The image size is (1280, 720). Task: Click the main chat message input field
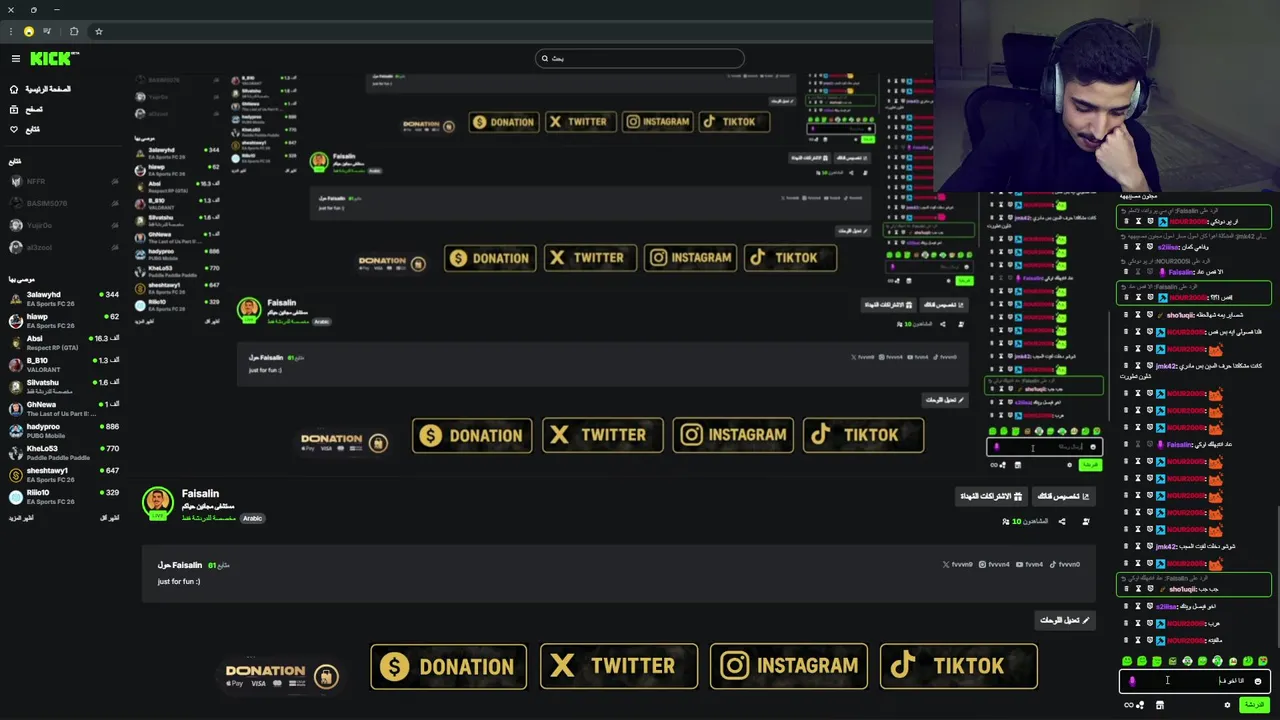(x=1194, y=681)
